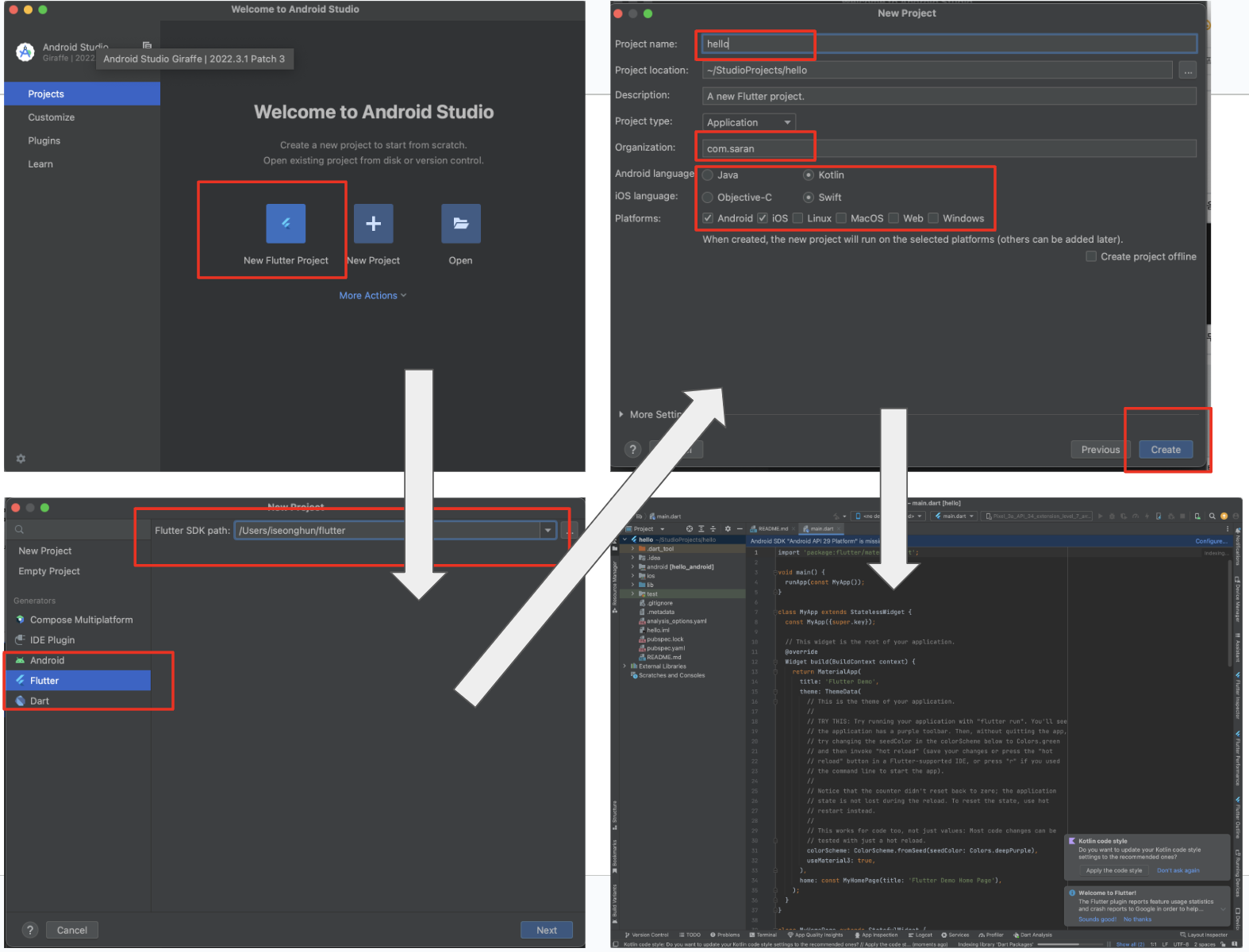Click hide Project panel minus icon
The image size is (1249, 952).
(x=740, y=528)
